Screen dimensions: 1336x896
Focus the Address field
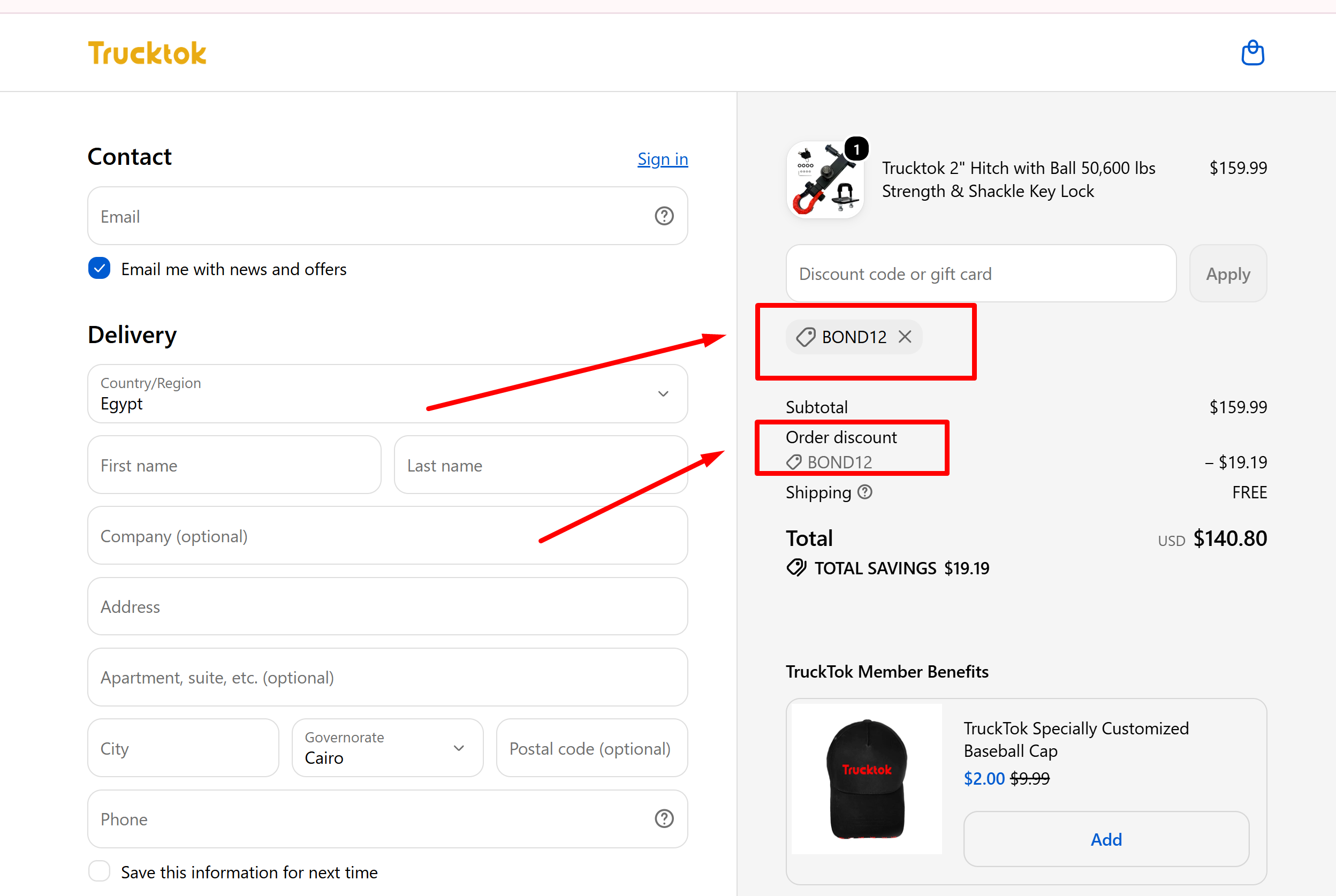click(388, 606)
